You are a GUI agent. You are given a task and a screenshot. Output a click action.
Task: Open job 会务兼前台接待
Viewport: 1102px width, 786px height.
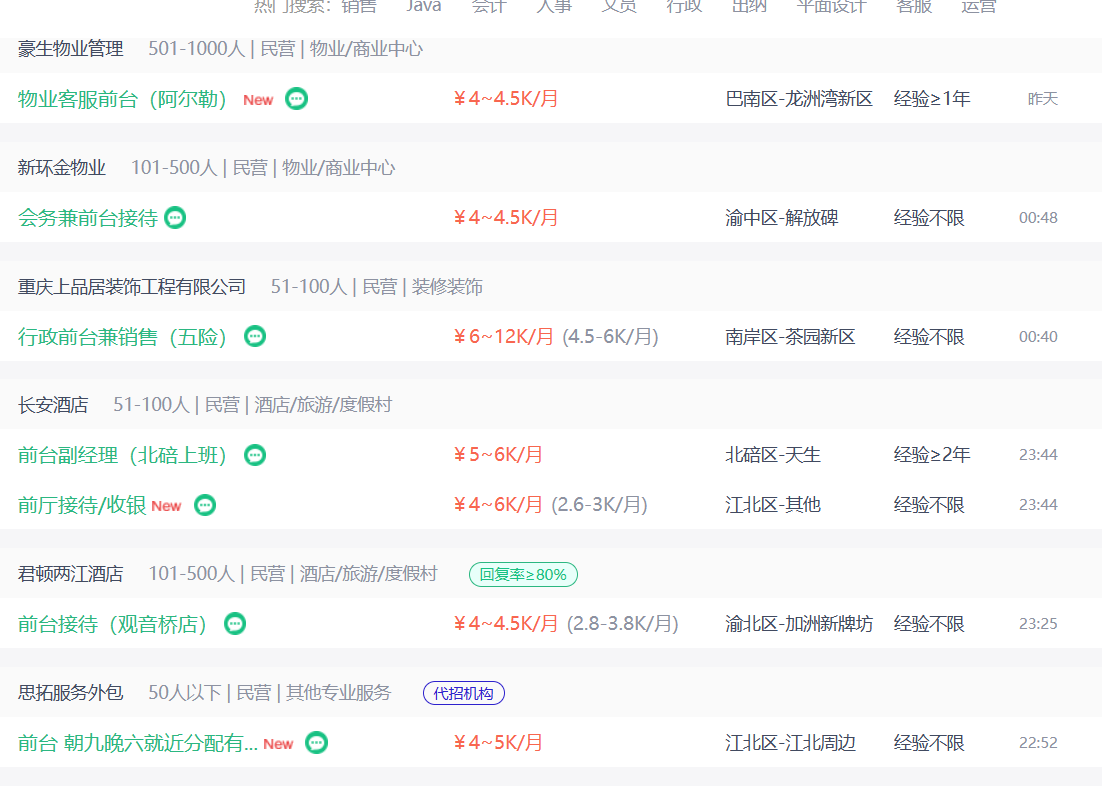coord(88,218)
